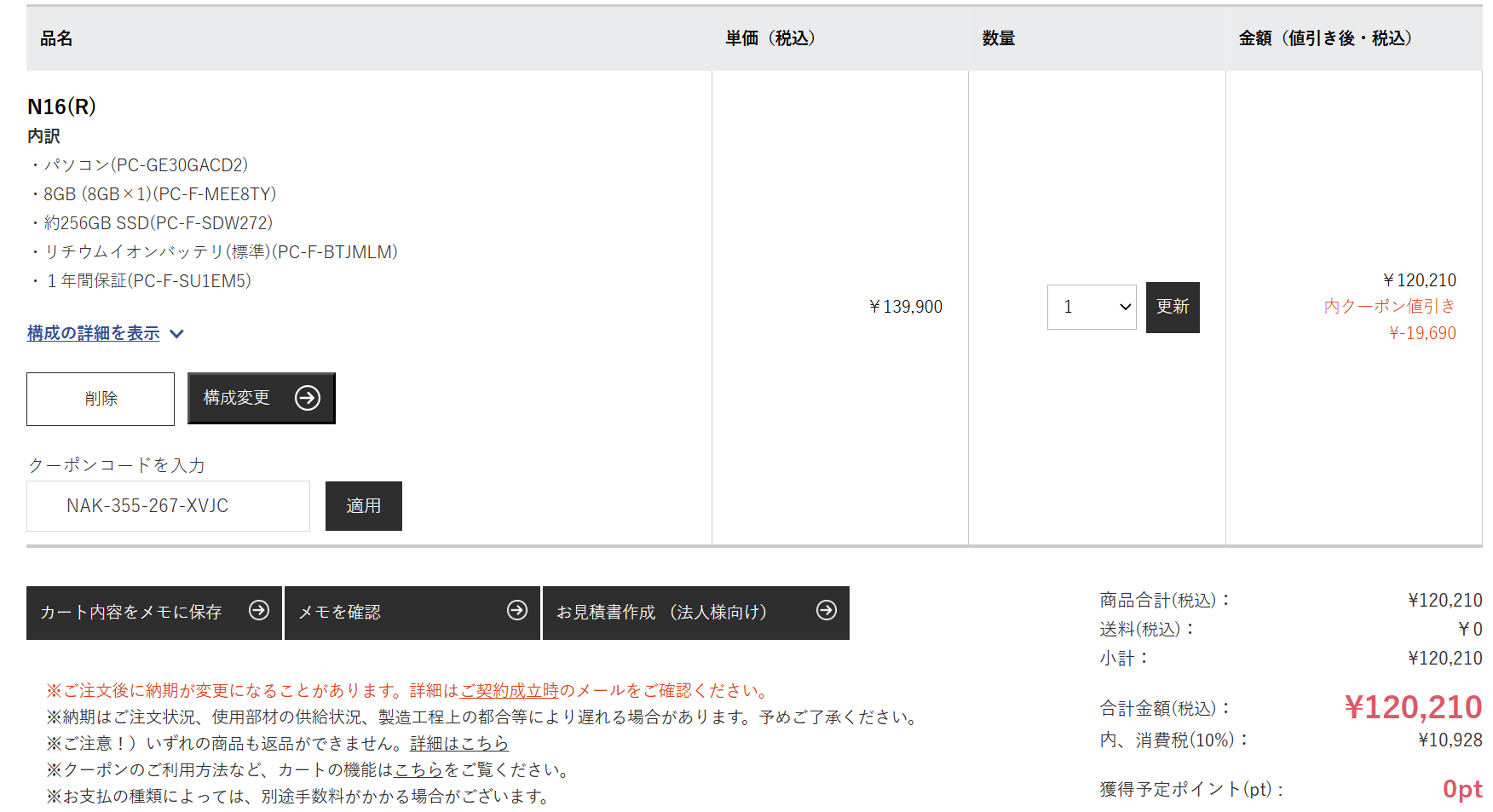Viewport: 1493px width, 812px height.
Task: Click unit price ¥139,900
Action: pyautogui.click(x=905, y=307)
